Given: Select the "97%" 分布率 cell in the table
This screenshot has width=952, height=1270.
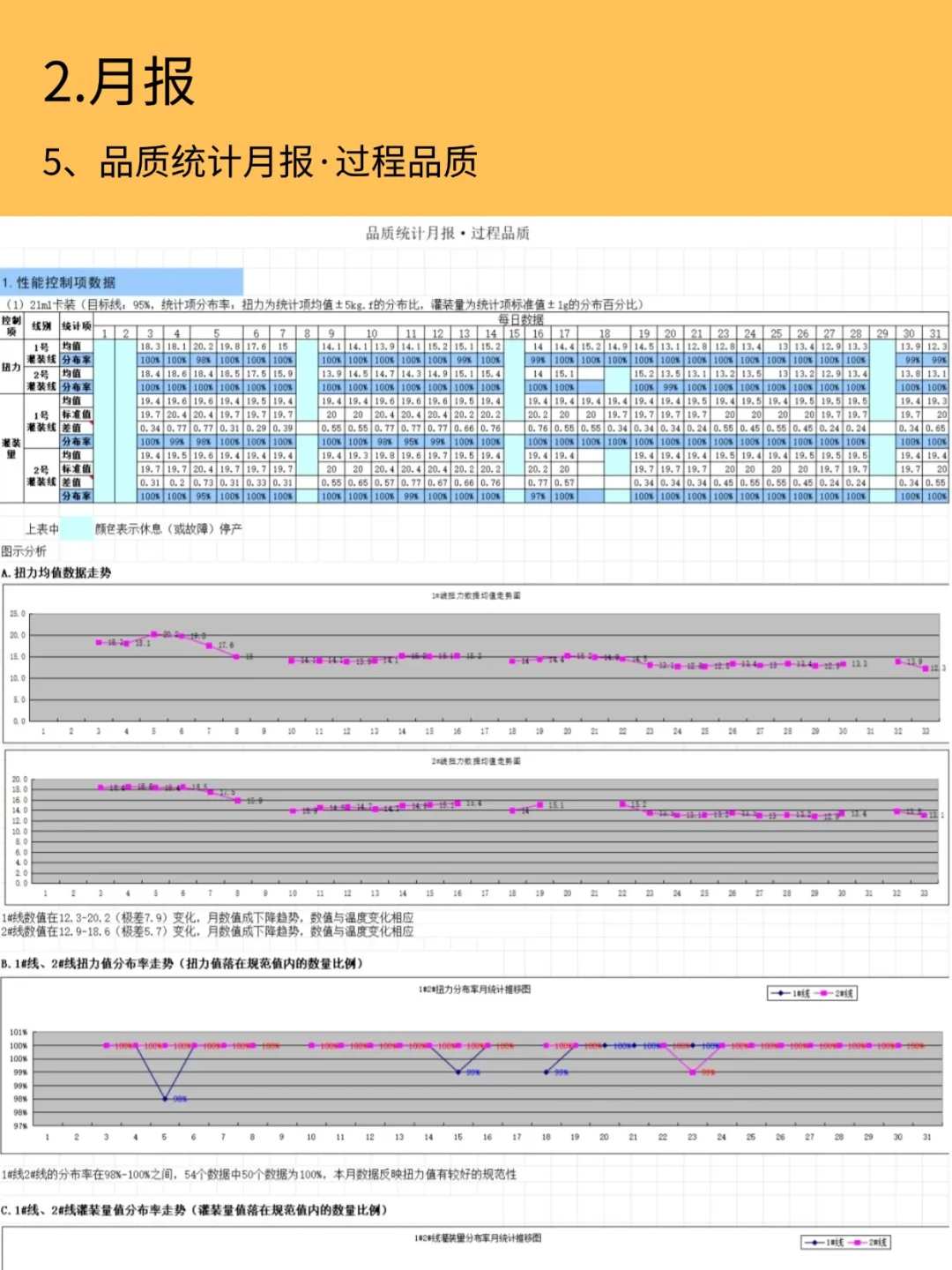Looking at the screenshot, I should click(538, 497).
